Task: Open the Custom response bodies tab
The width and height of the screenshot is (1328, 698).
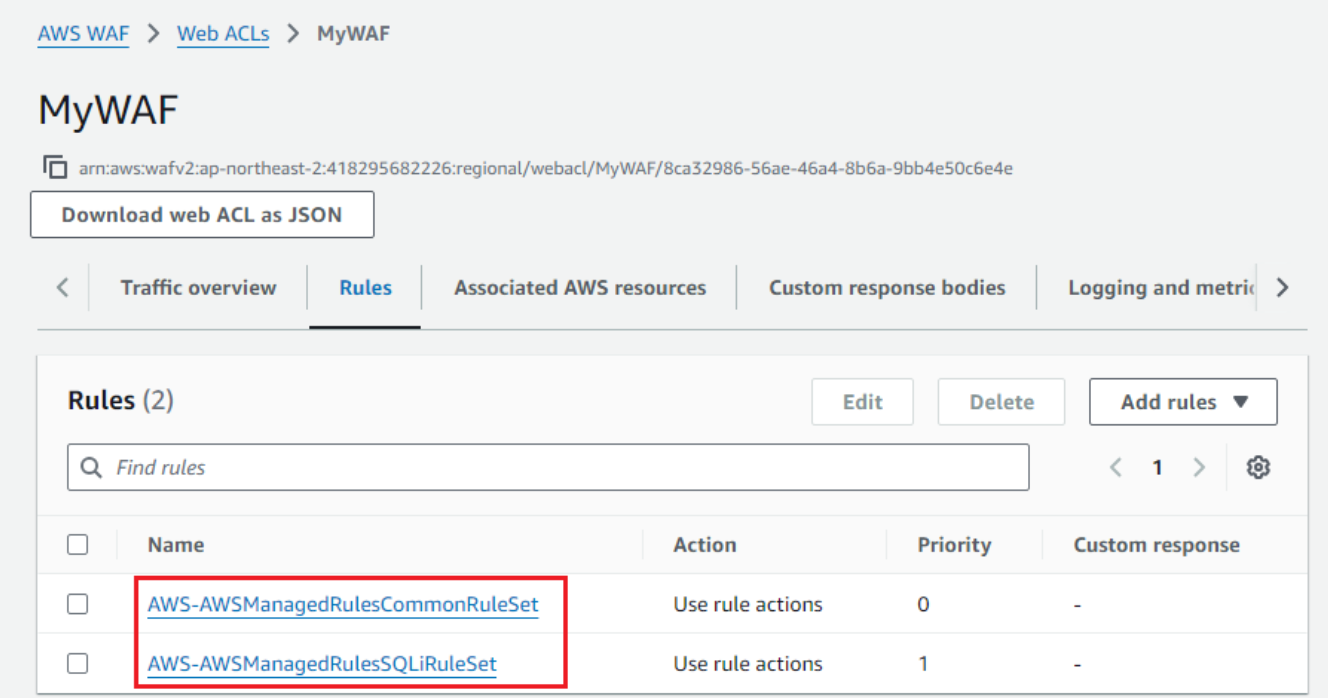Action: [887, 288]
